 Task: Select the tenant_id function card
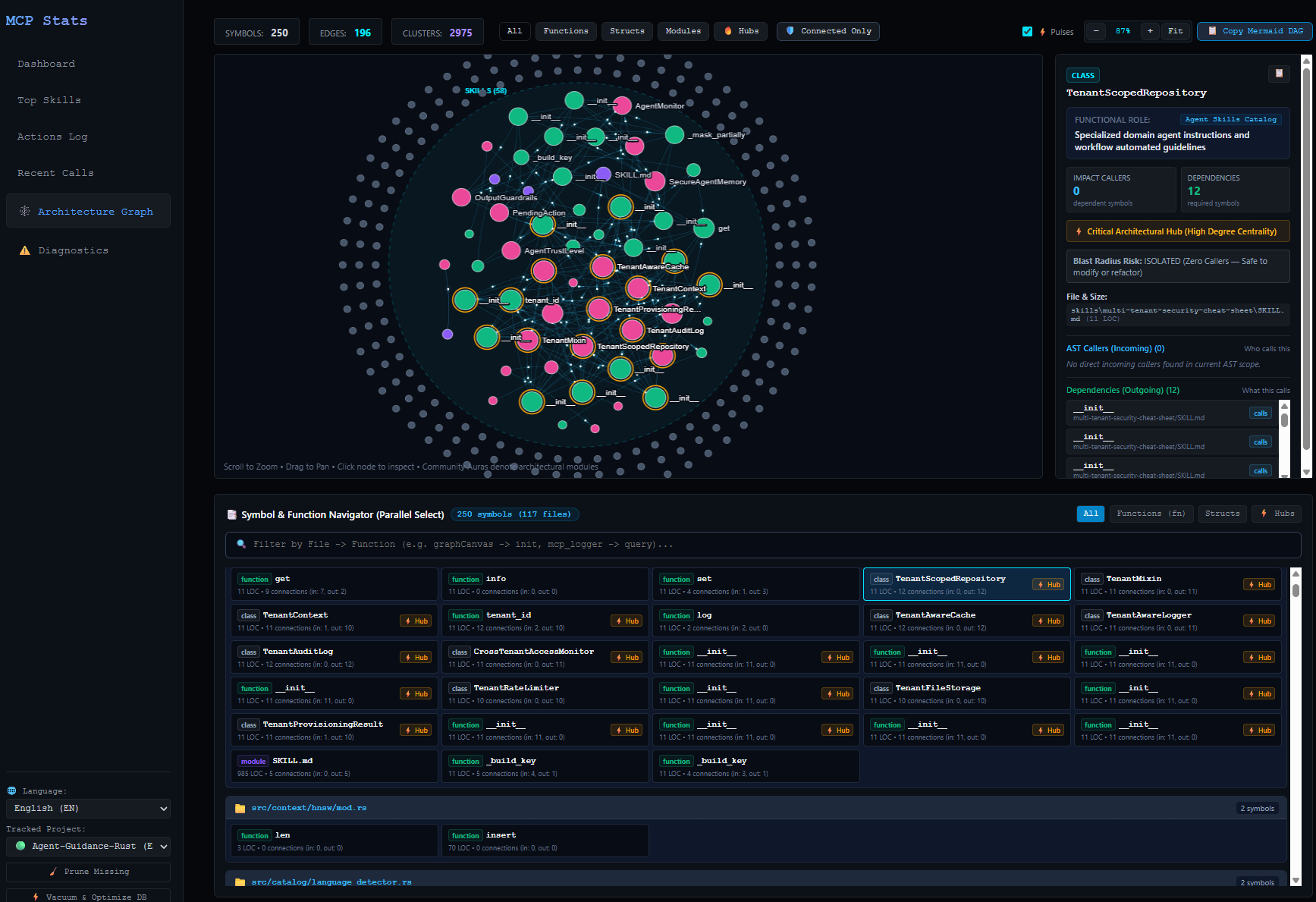(x=545, y=621)
